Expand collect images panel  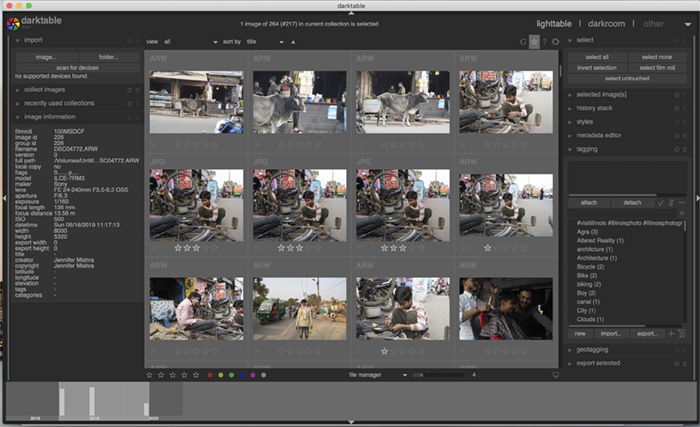point(18,90)
